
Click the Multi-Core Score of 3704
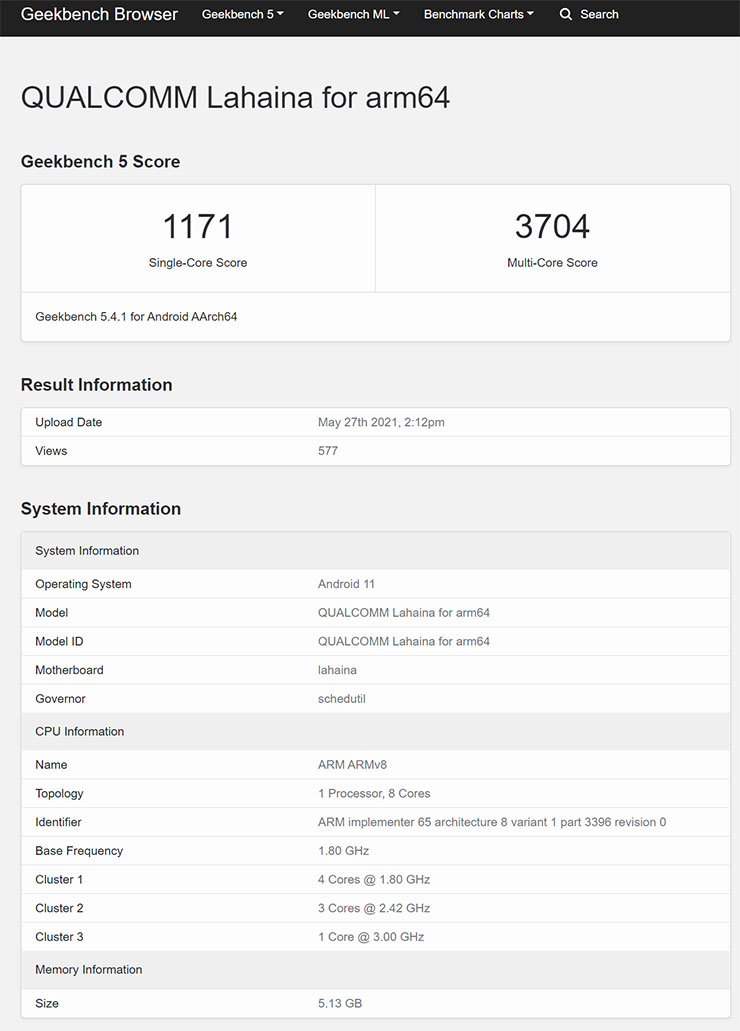click(552, 226)
